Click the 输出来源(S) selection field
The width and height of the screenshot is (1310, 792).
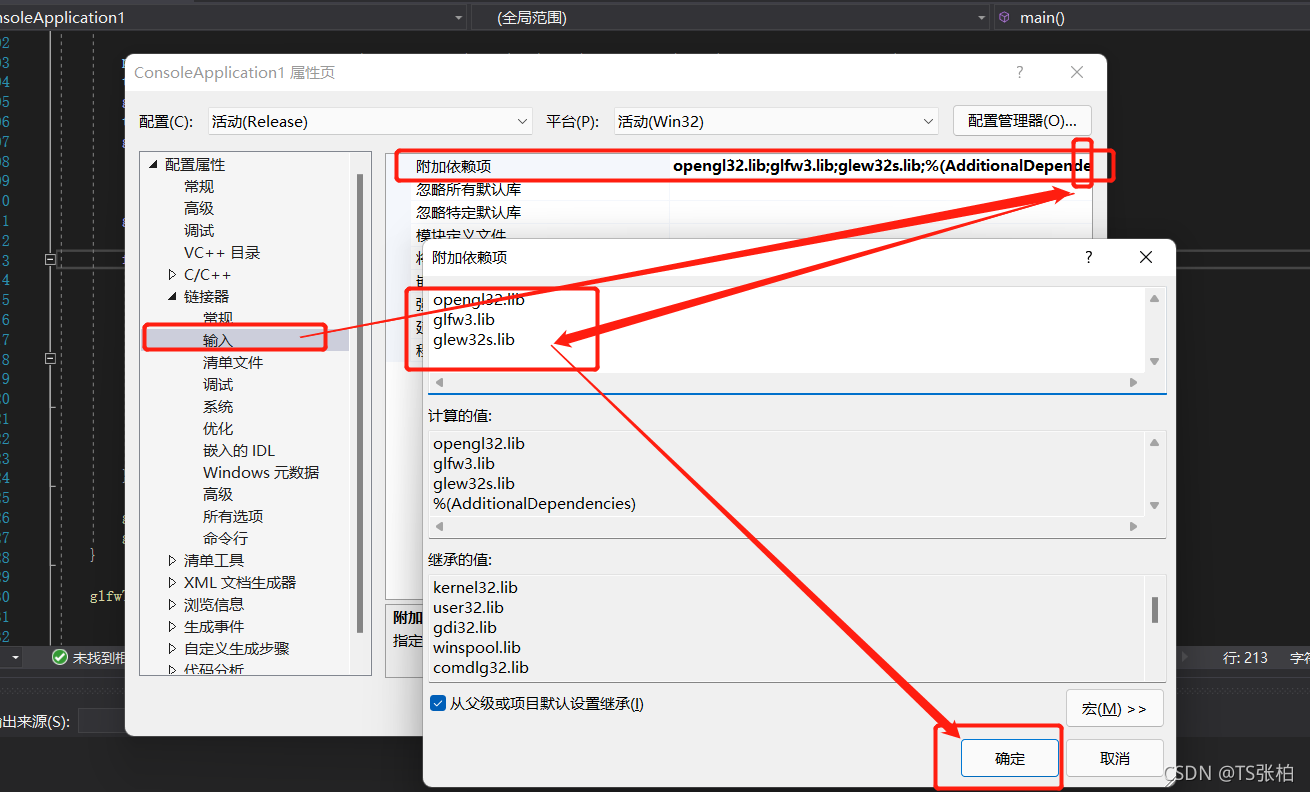tap(101, 721)
